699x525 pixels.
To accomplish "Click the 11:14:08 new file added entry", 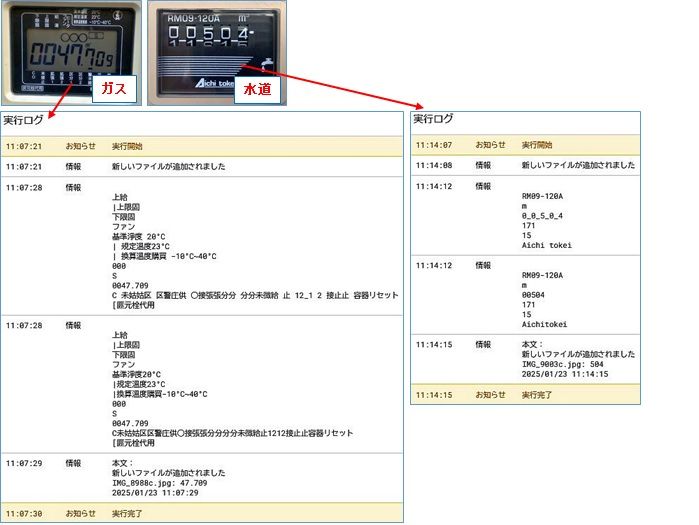I will 578,165.
